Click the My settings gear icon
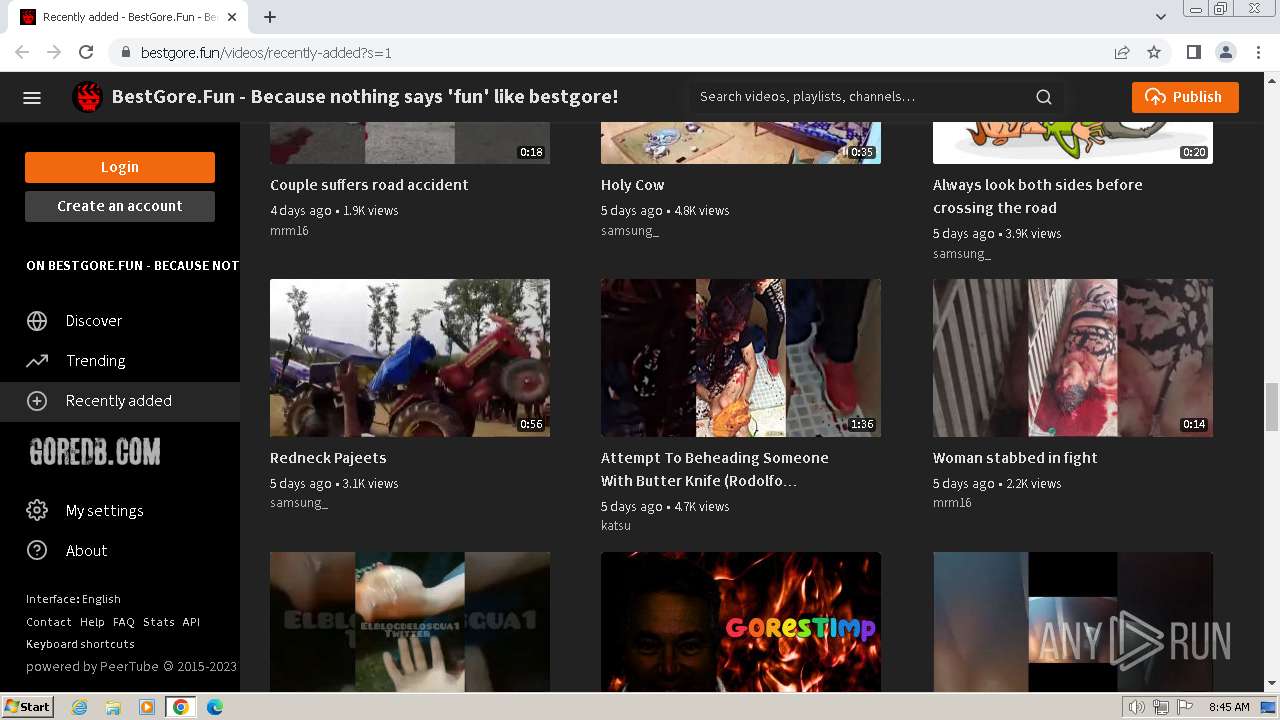The width and height of the screenshot is (1280, 720). (37, 511)
